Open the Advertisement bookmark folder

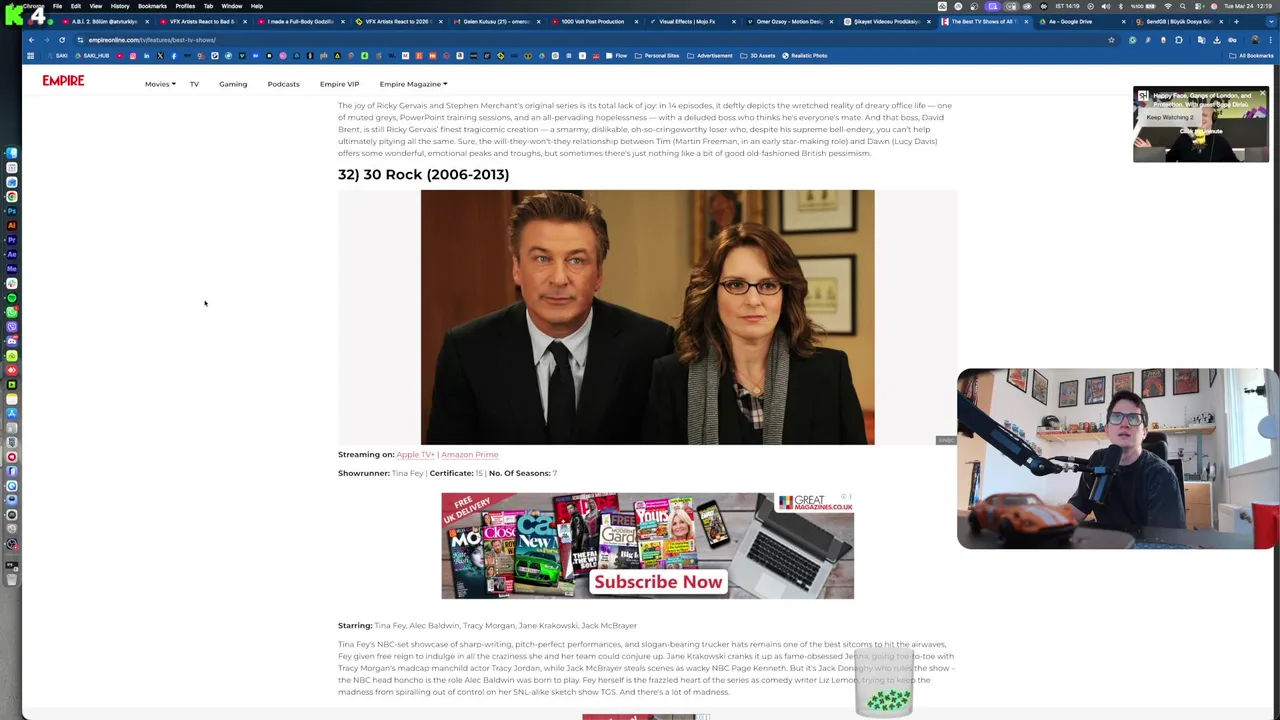coord(710,56)
